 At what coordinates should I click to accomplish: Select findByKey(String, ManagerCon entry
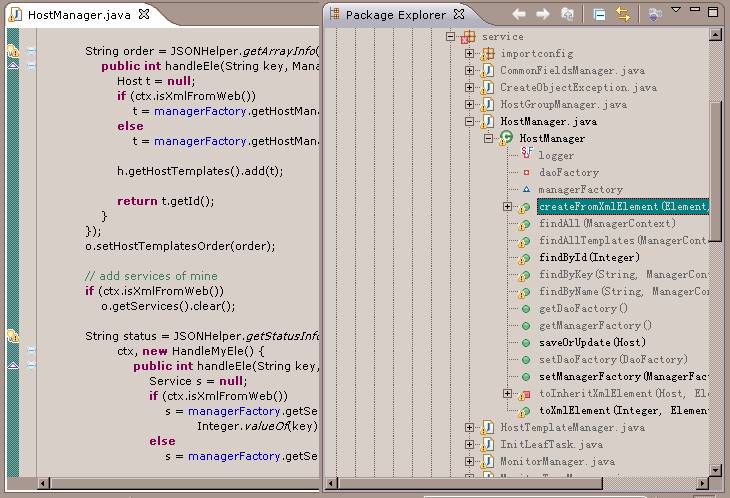(x=623, y=275)
